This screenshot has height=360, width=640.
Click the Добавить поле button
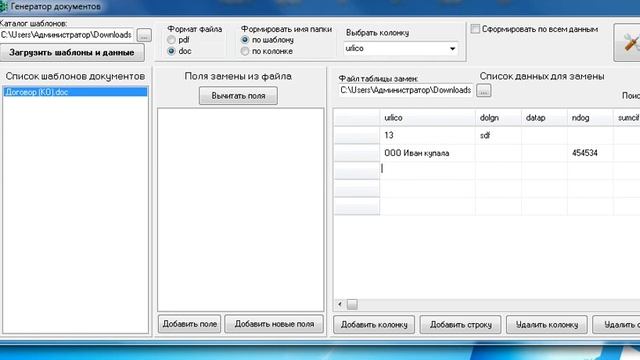tap(189, 324)
